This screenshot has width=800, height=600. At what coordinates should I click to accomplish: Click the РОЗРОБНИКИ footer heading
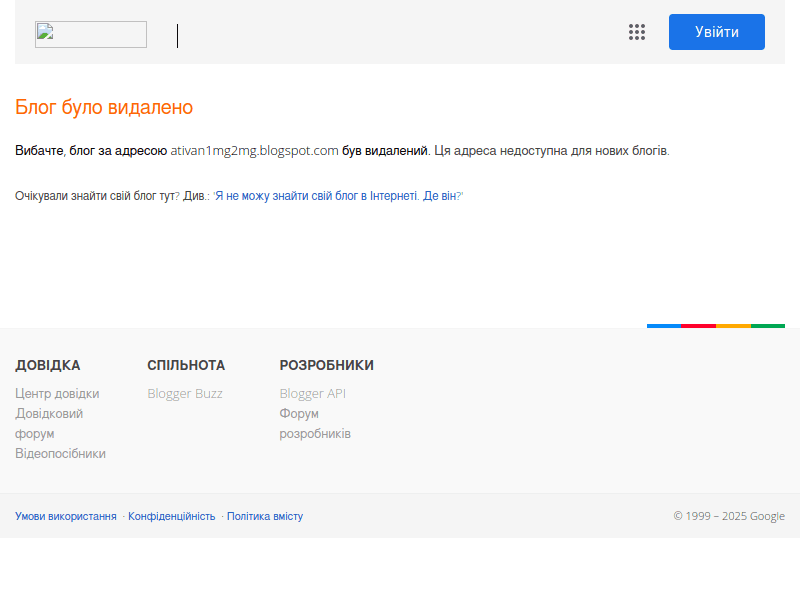click(x=326, y=365)
